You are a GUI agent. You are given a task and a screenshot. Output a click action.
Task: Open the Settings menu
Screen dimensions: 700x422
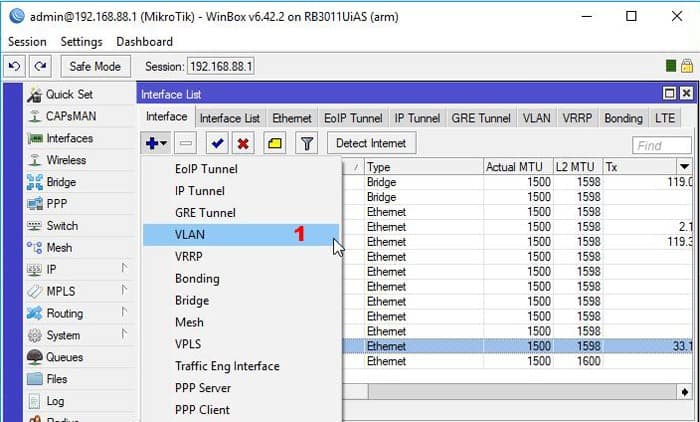tap(81, 42)
